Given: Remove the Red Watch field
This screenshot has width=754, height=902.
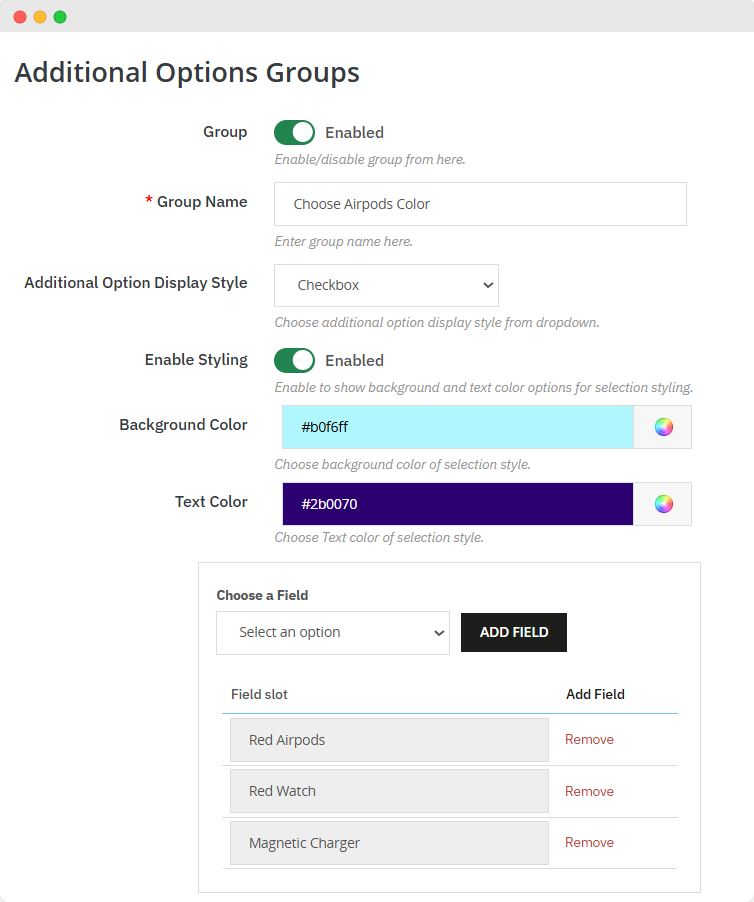Looking at the screenshot, I should (x=589, y=791).
